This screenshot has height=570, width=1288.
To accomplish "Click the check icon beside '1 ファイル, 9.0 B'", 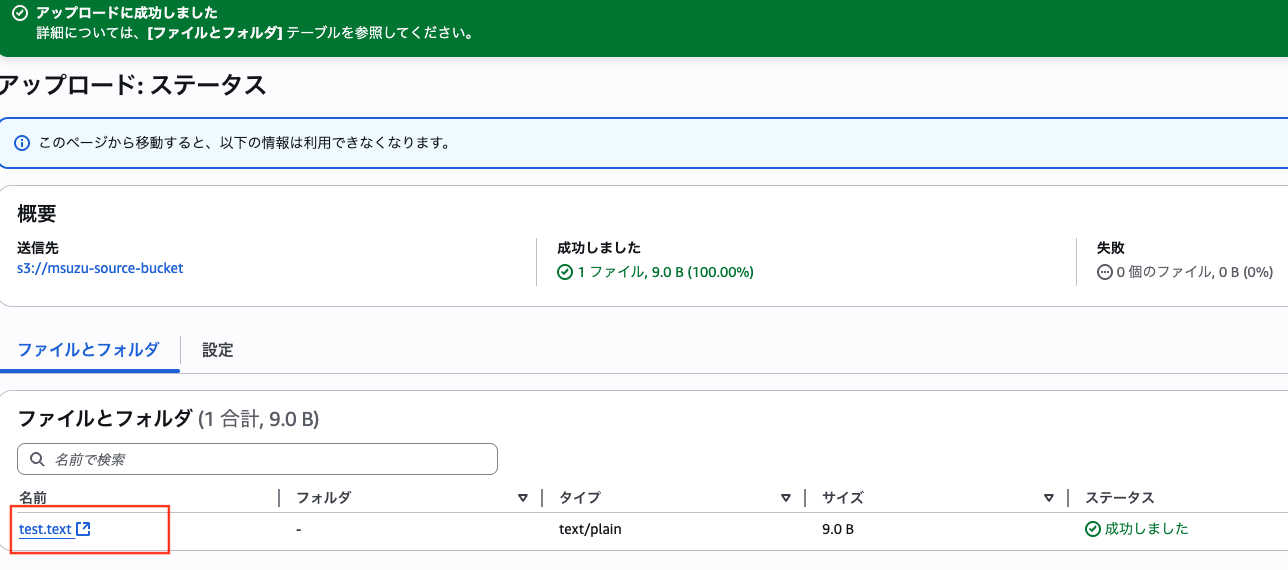I will tap(565, 272).
